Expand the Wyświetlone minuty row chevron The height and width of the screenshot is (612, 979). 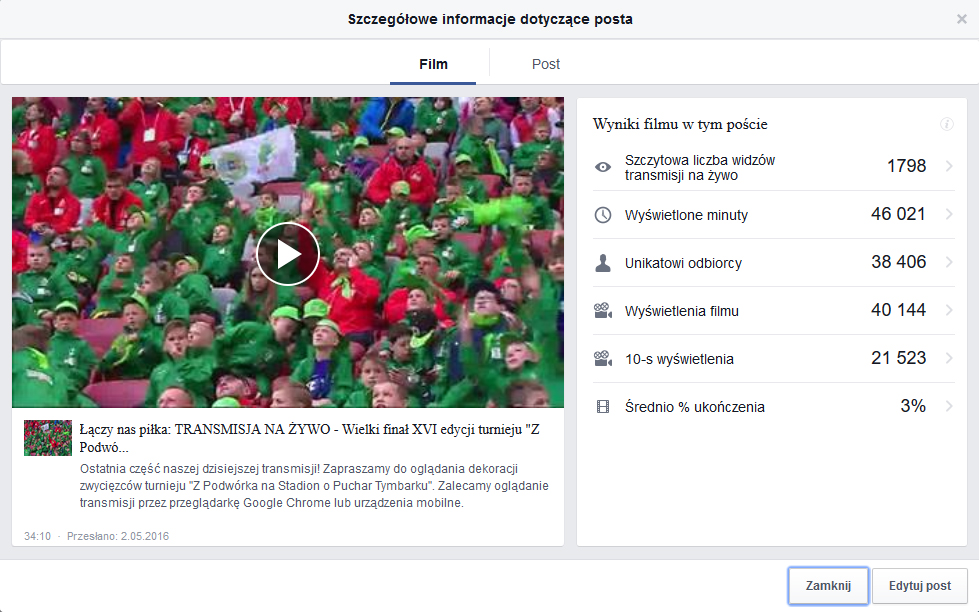[948, 214]
